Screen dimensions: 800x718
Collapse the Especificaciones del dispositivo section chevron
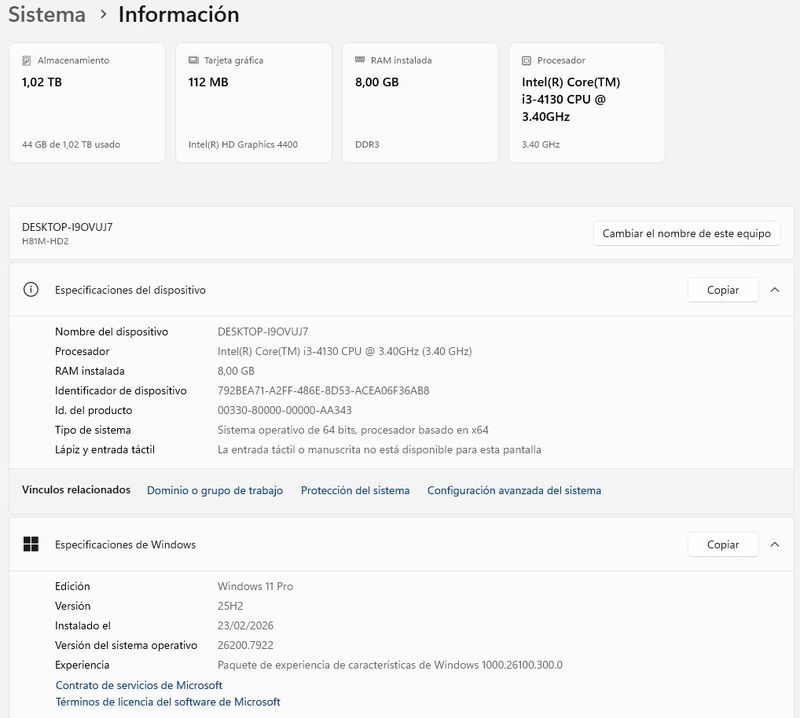tap(774, 290)
